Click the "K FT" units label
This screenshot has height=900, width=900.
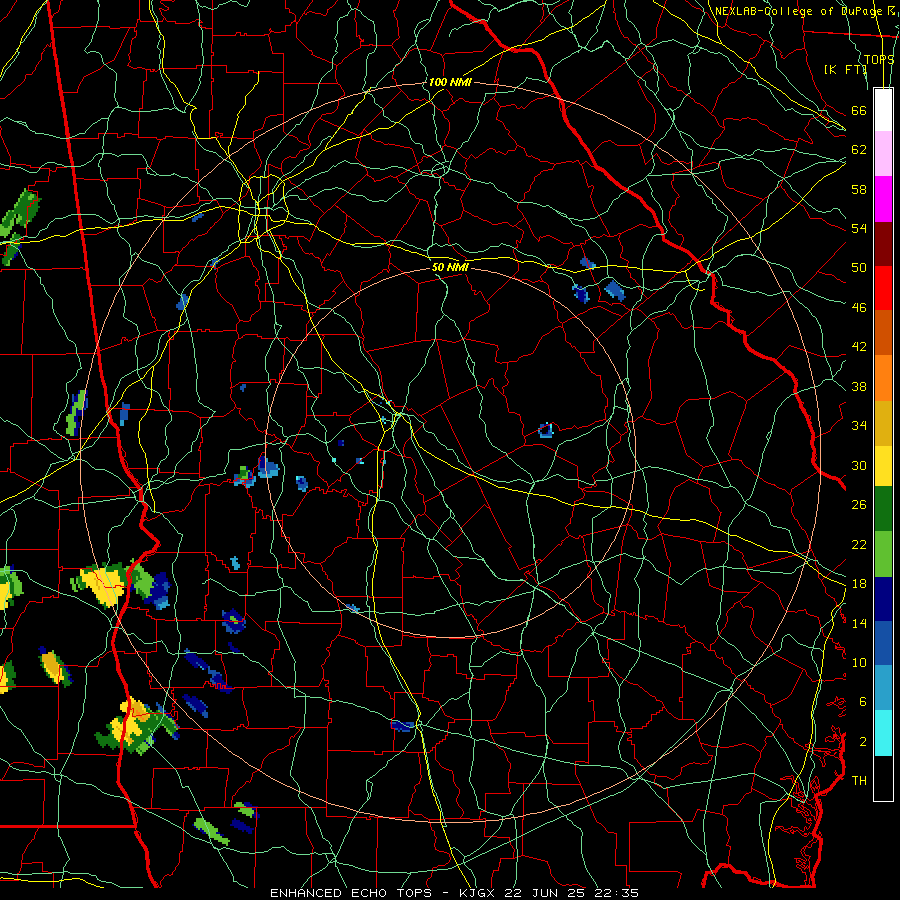[x=846, y=69]
